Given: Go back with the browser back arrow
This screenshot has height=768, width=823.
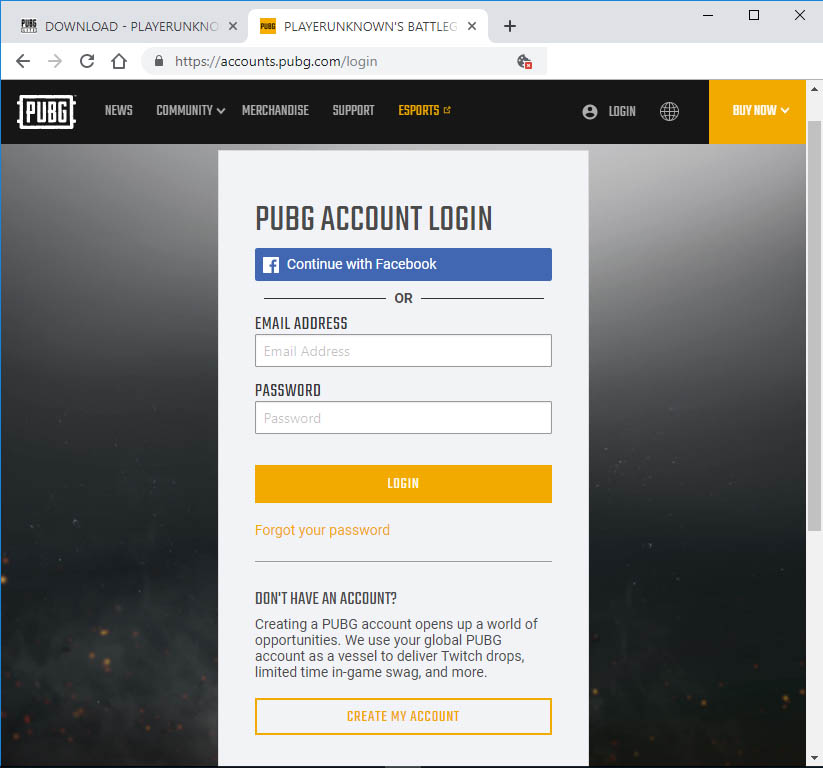Looking at the screenshot, I should tap(23, 61).
